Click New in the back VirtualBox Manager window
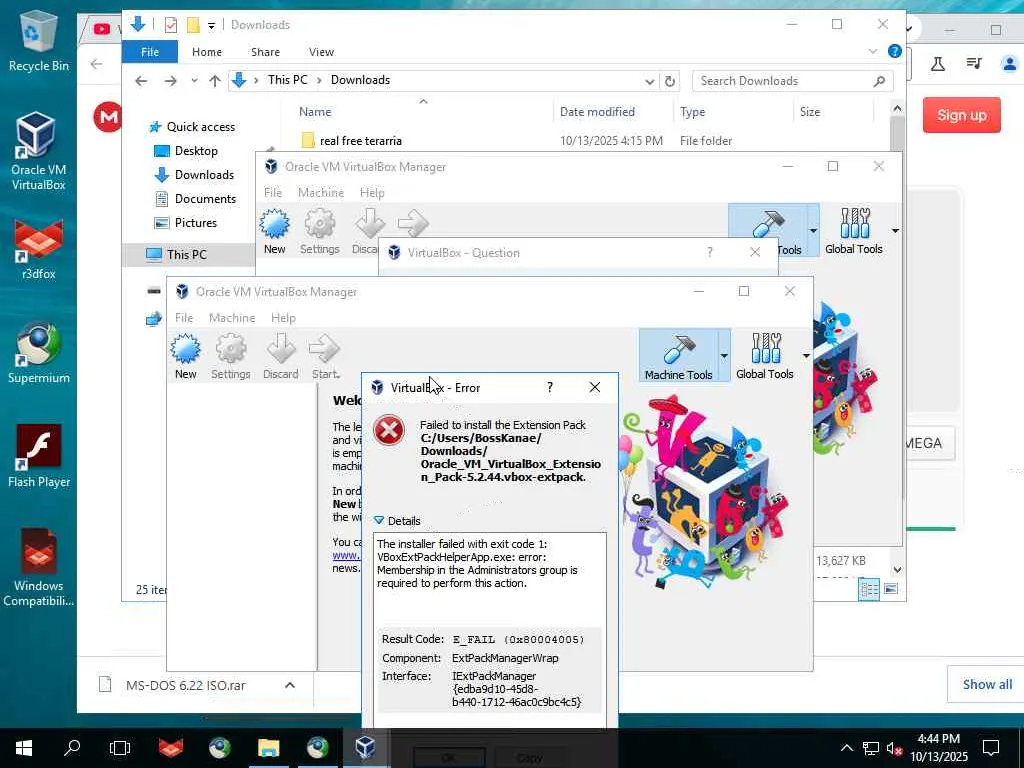This screenshot has height=768, width=1024. 274,232
